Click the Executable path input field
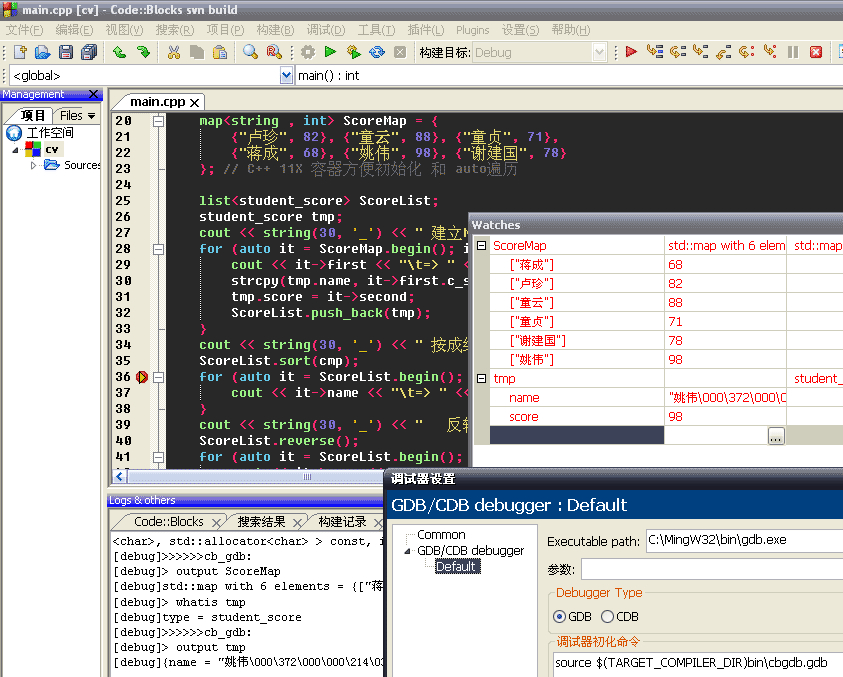843x677 pixels. pos(744,540)
